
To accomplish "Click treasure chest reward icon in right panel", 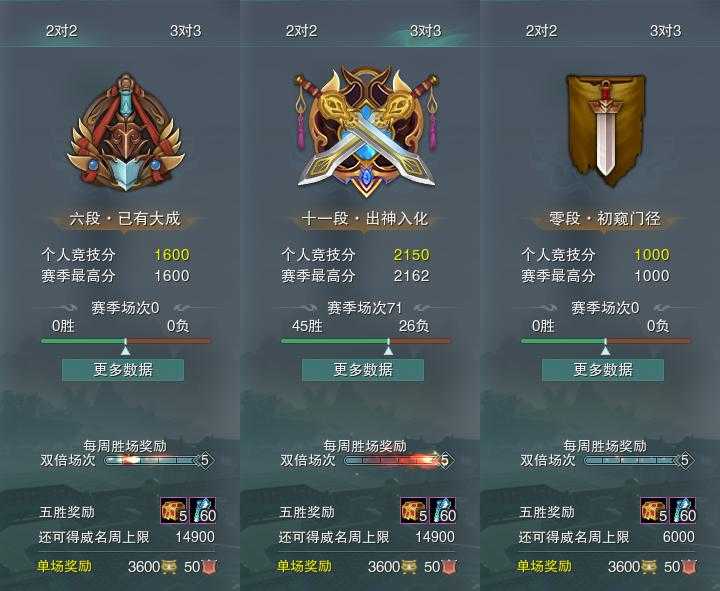I will tap(654, 511).
